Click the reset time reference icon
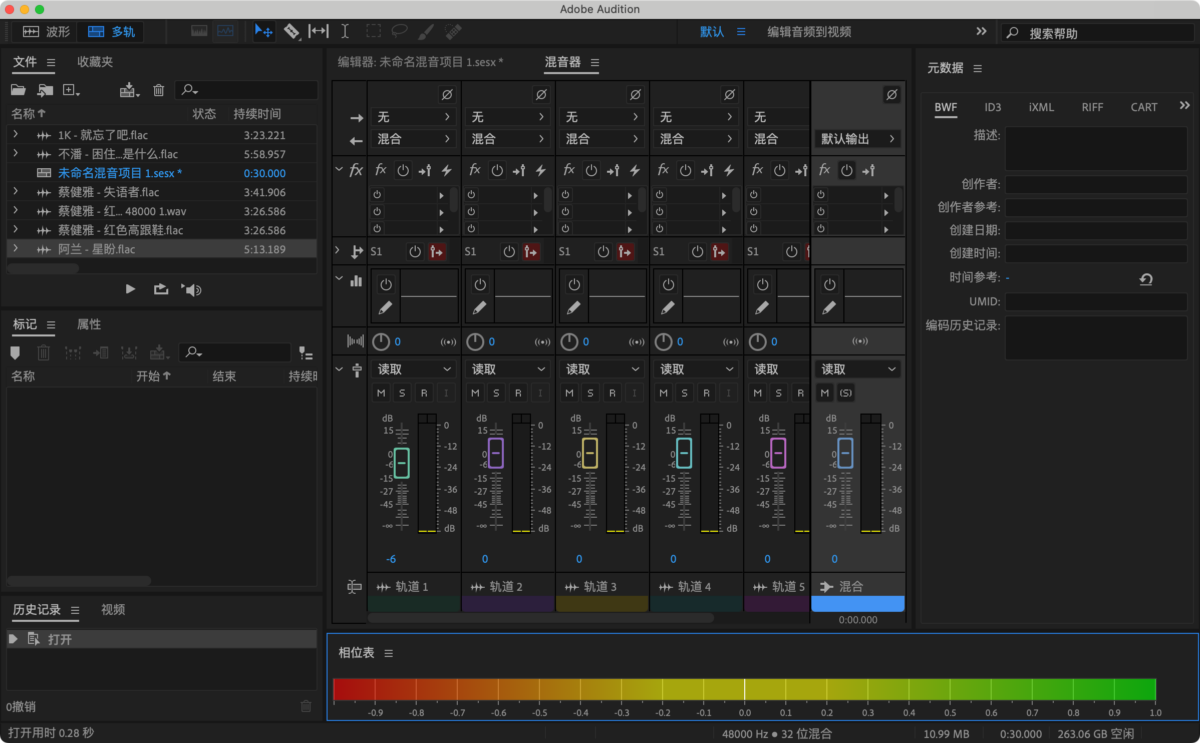 (1146, 279)
